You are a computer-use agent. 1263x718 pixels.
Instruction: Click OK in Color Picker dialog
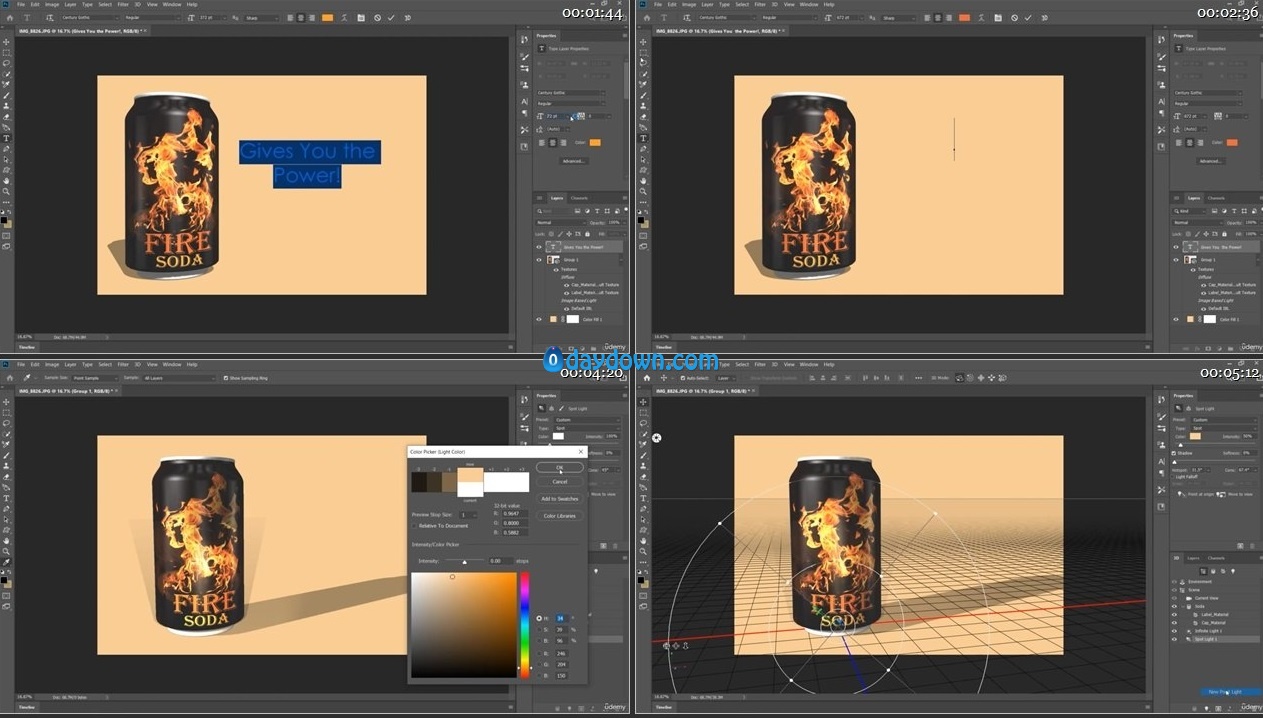point(560,467)
